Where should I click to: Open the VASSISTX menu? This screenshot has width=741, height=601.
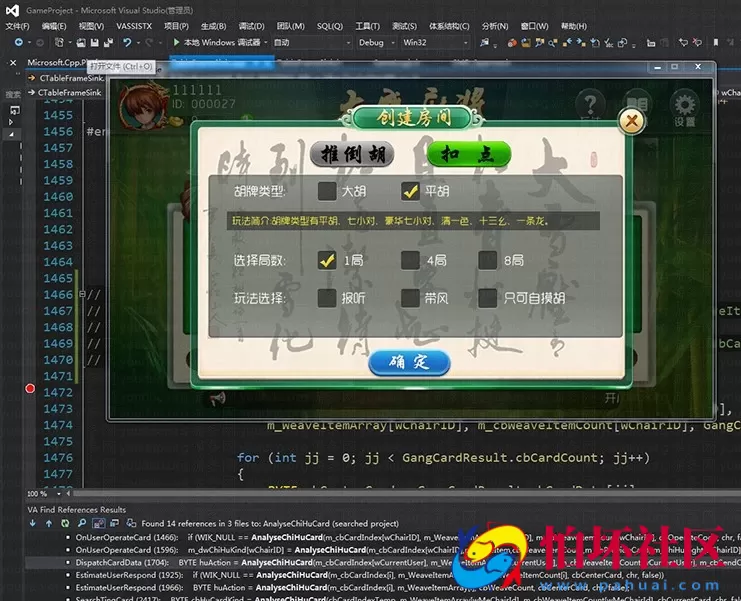coord(134,26)
